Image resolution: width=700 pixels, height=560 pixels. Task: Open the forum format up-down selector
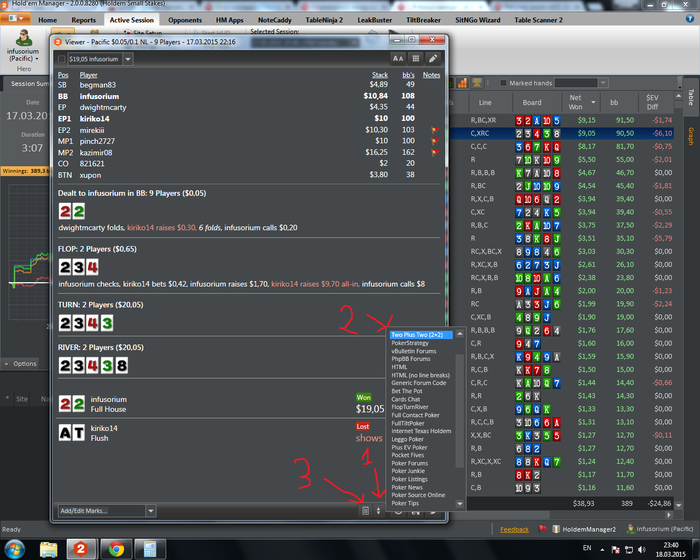[x=379, y=510]
